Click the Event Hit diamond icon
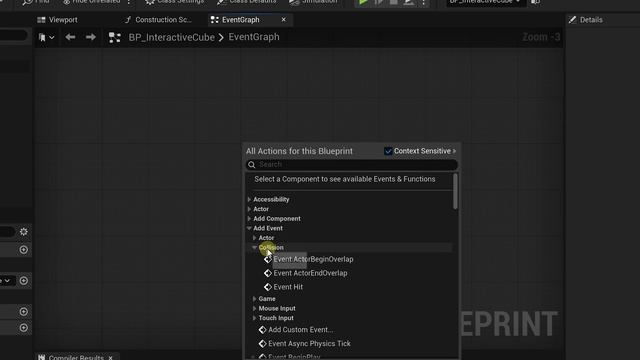The height and width of the screenshot is (360, 640). 268,287
